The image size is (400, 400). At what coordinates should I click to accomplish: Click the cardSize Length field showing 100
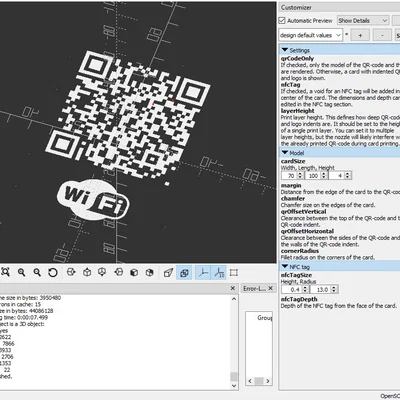coord(312,175)
